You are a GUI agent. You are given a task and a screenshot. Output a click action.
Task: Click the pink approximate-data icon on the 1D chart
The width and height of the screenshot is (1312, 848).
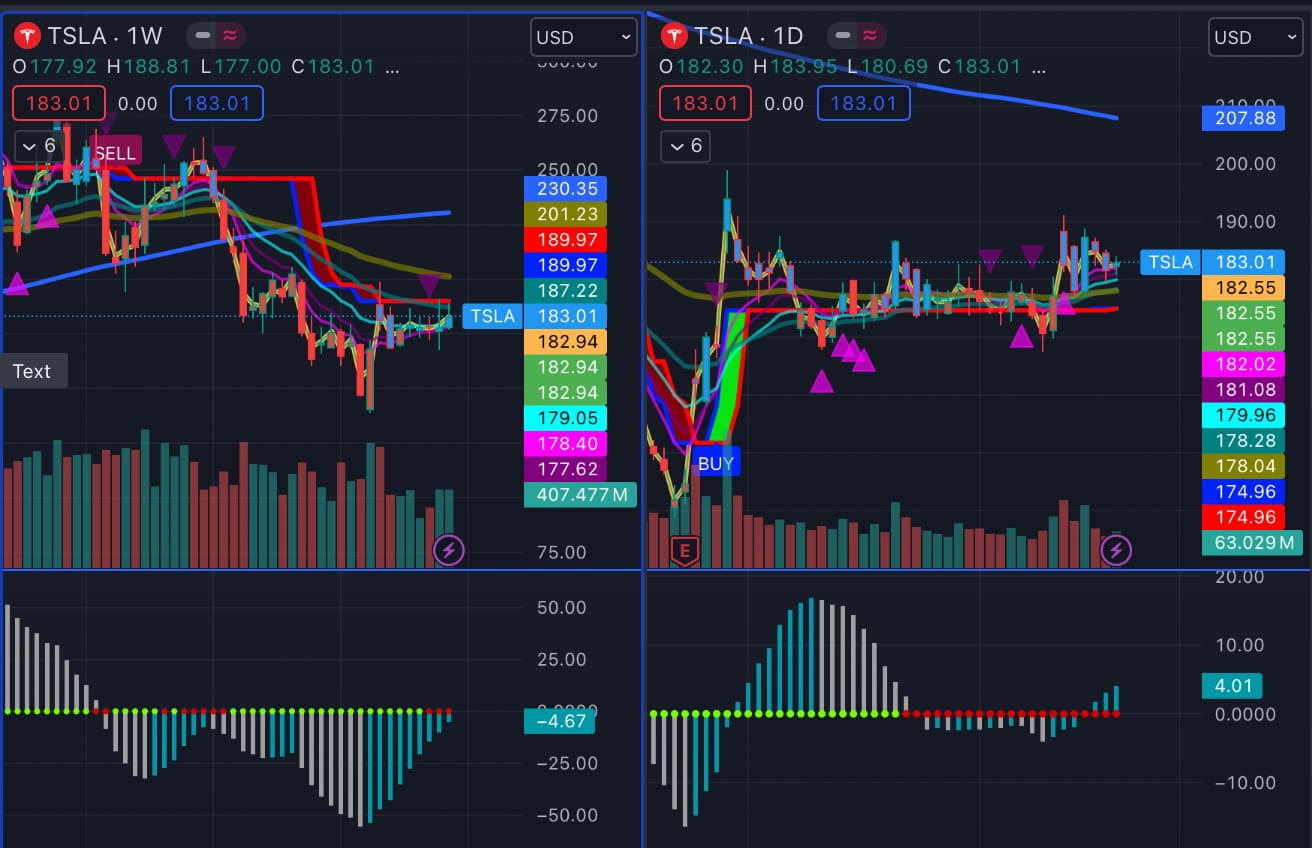point(870,36)
